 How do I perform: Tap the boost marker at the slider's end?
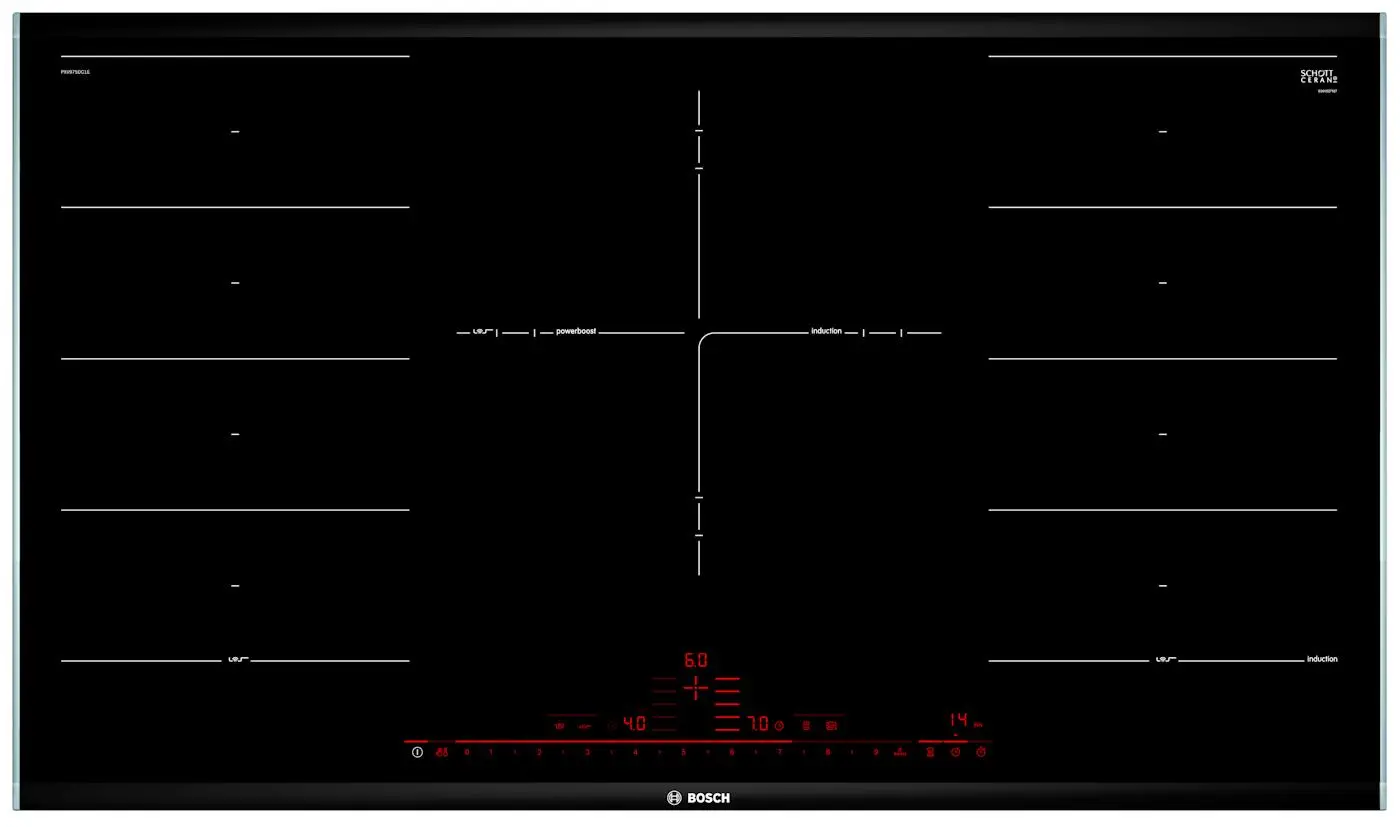pyautogui.click(x=900, y=751)
